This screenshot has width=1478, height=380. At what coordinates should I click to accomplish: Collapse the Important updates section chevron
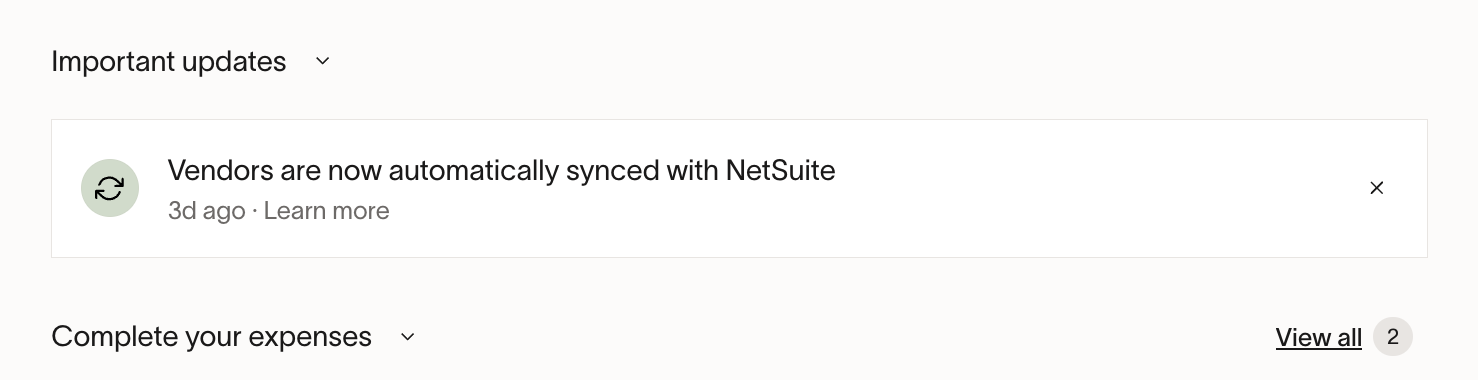[x=322, y=62]
